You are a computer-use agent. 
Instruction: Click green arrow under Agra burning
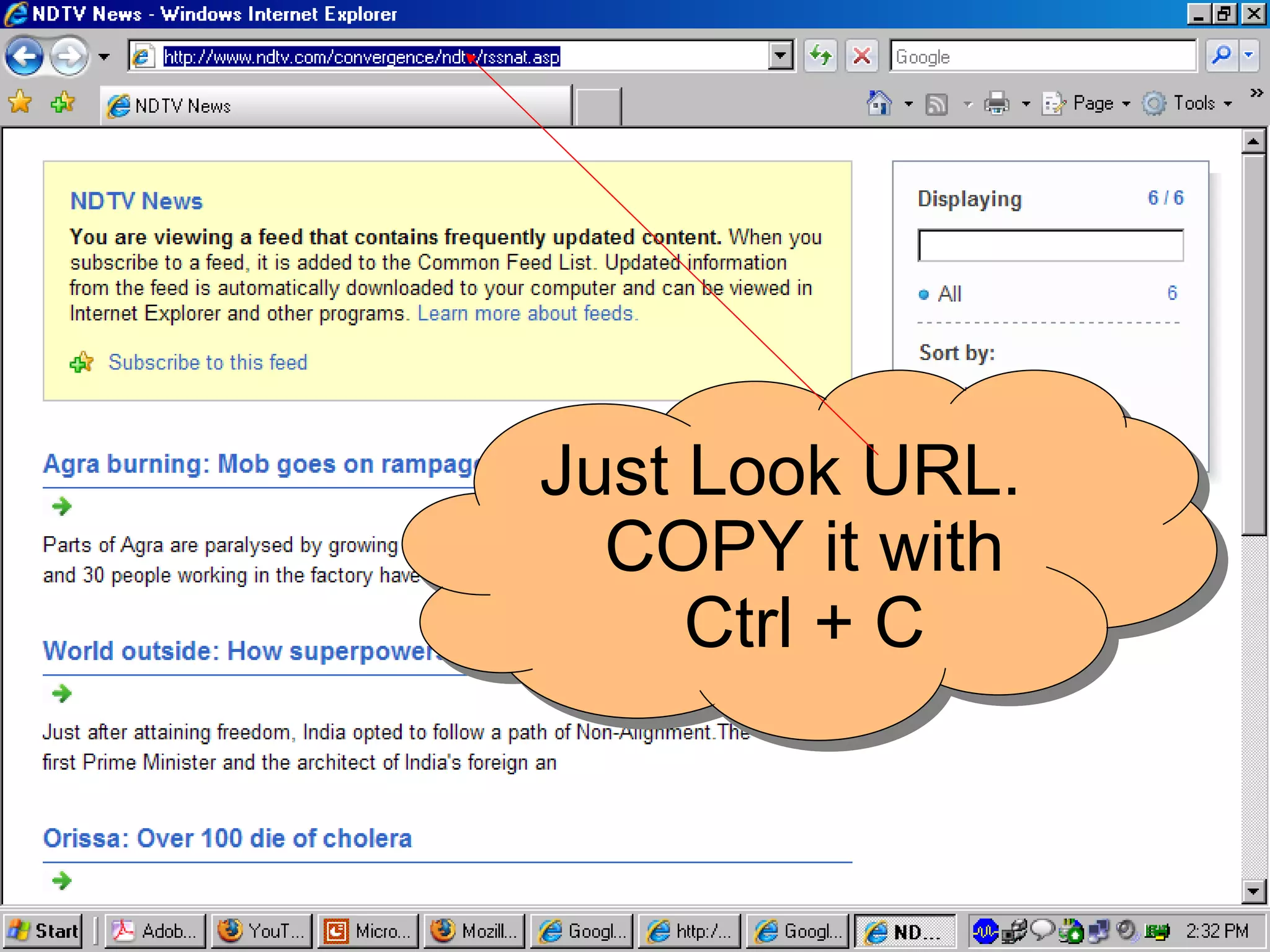coord(61,506)
